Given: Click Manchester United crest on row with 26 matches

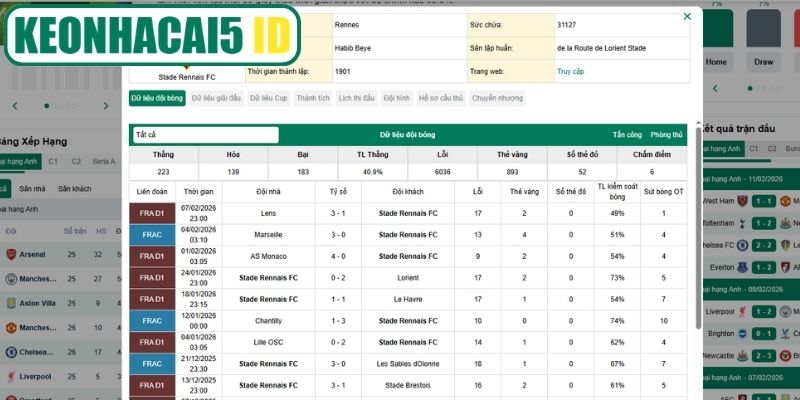Looking at the screenshot, I should click(x=11, y=328).
